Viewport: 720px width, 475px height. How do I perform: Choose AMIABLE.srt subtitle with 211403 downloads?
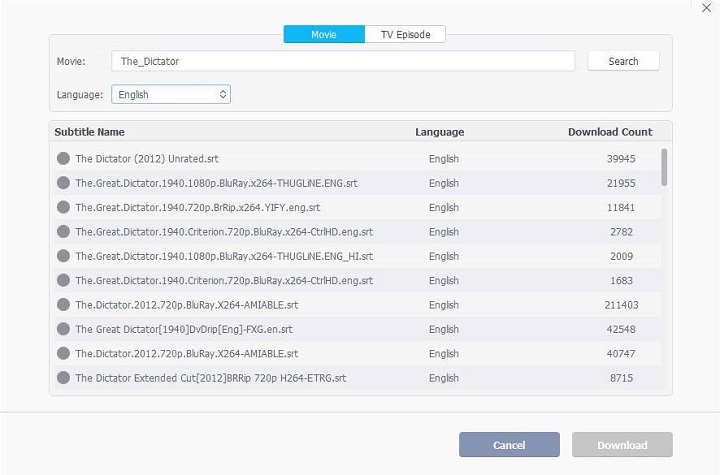tap(63, 305)
